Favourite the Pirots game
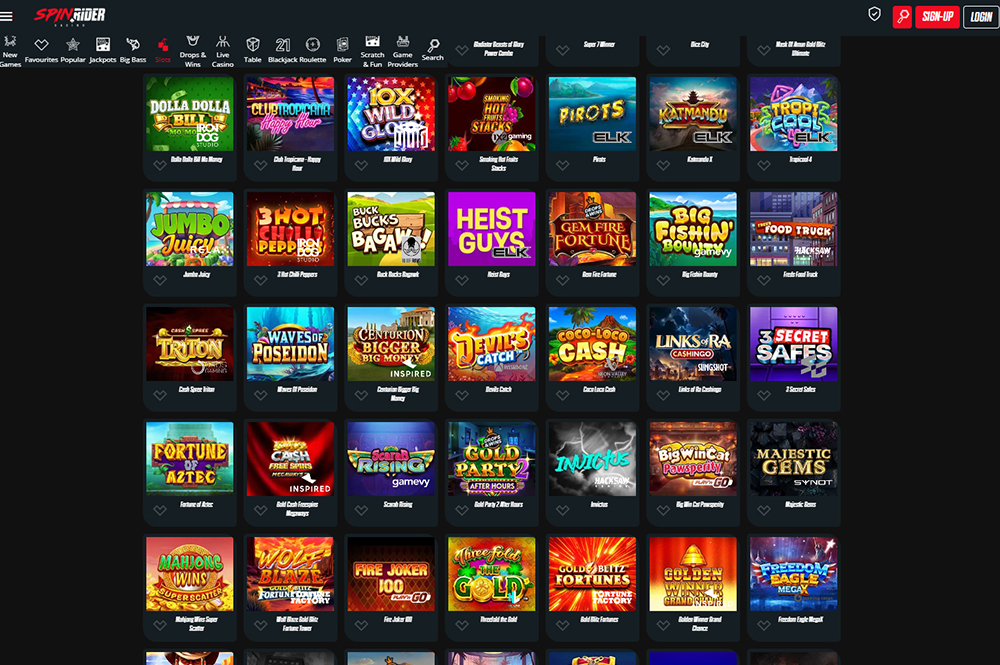 click(562, 165)
